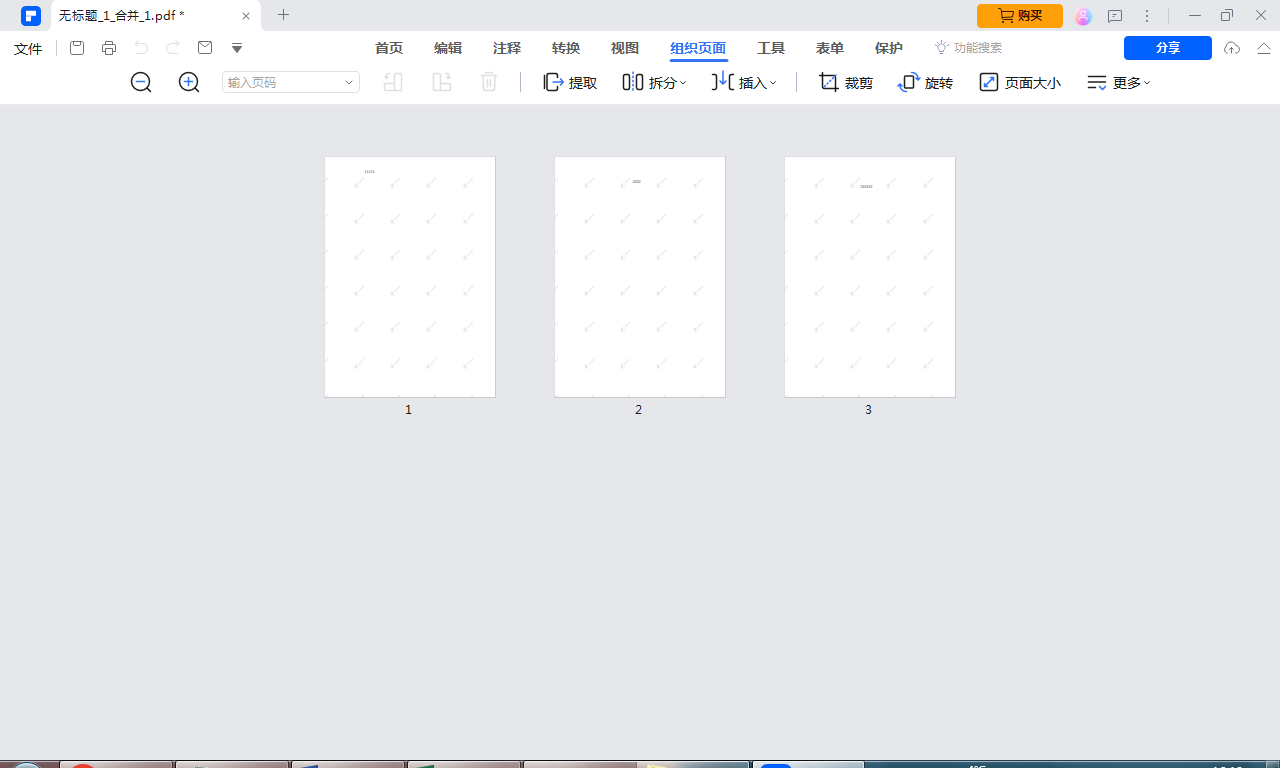Send the document by email
This screenshot has width=1280, height=768.
pyautogui.click(x=204, y=47)
